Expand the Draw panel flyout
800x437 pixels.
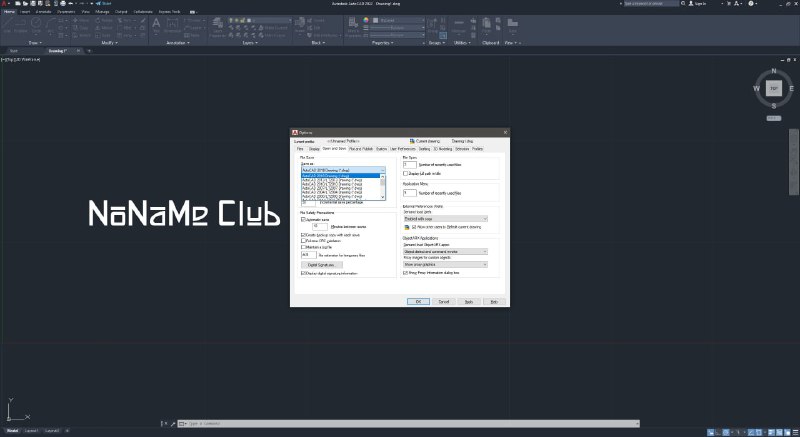point(34,43)
